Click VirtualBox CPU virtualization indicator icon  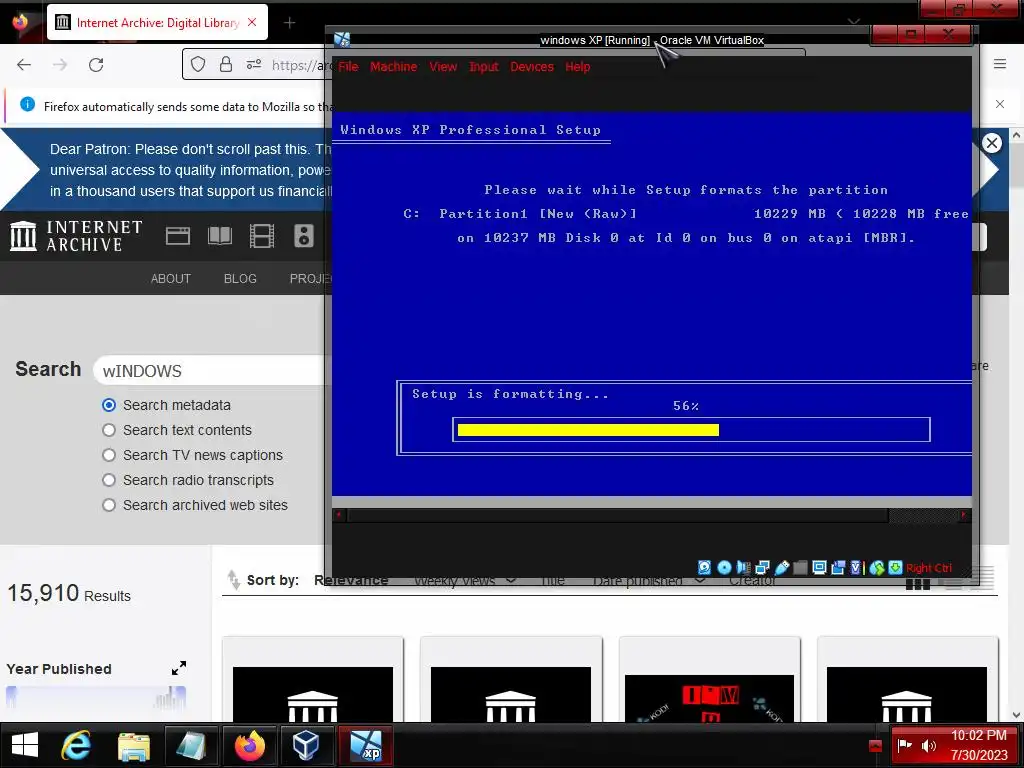click(857, 568)
